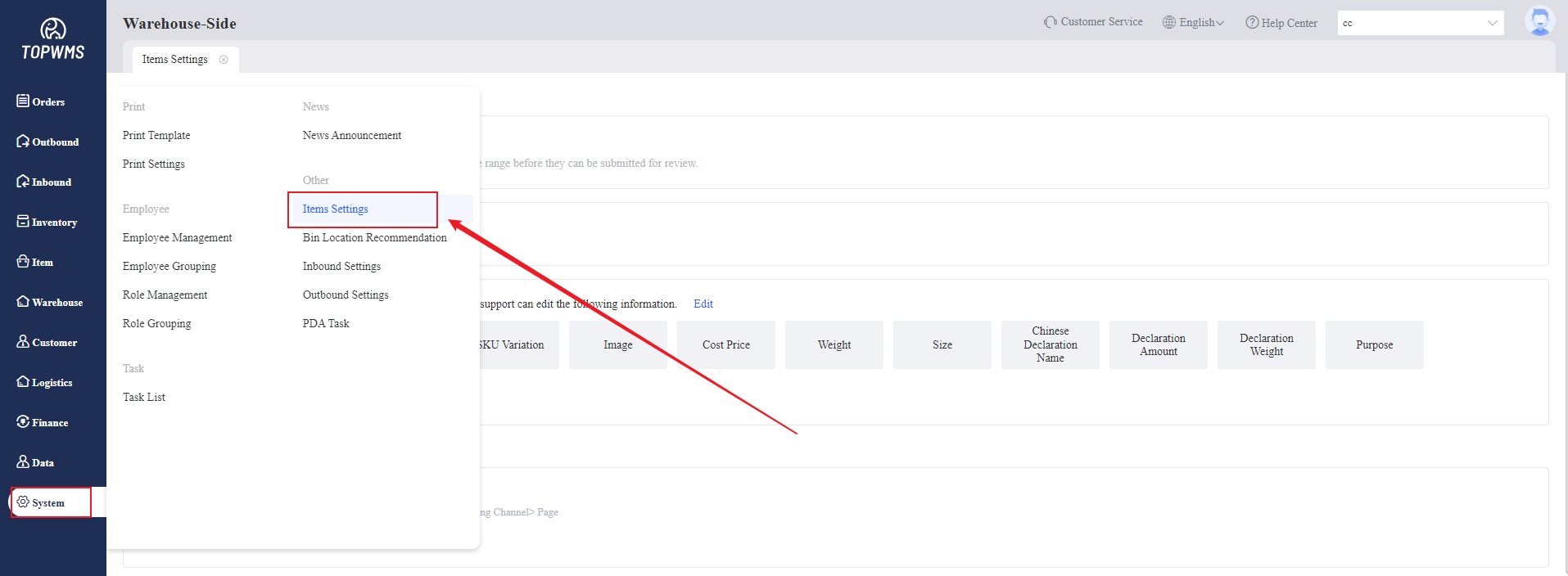1568x576 pixels.
Task: Open Bin Location Recommendation menu entry
Action: 374,238
